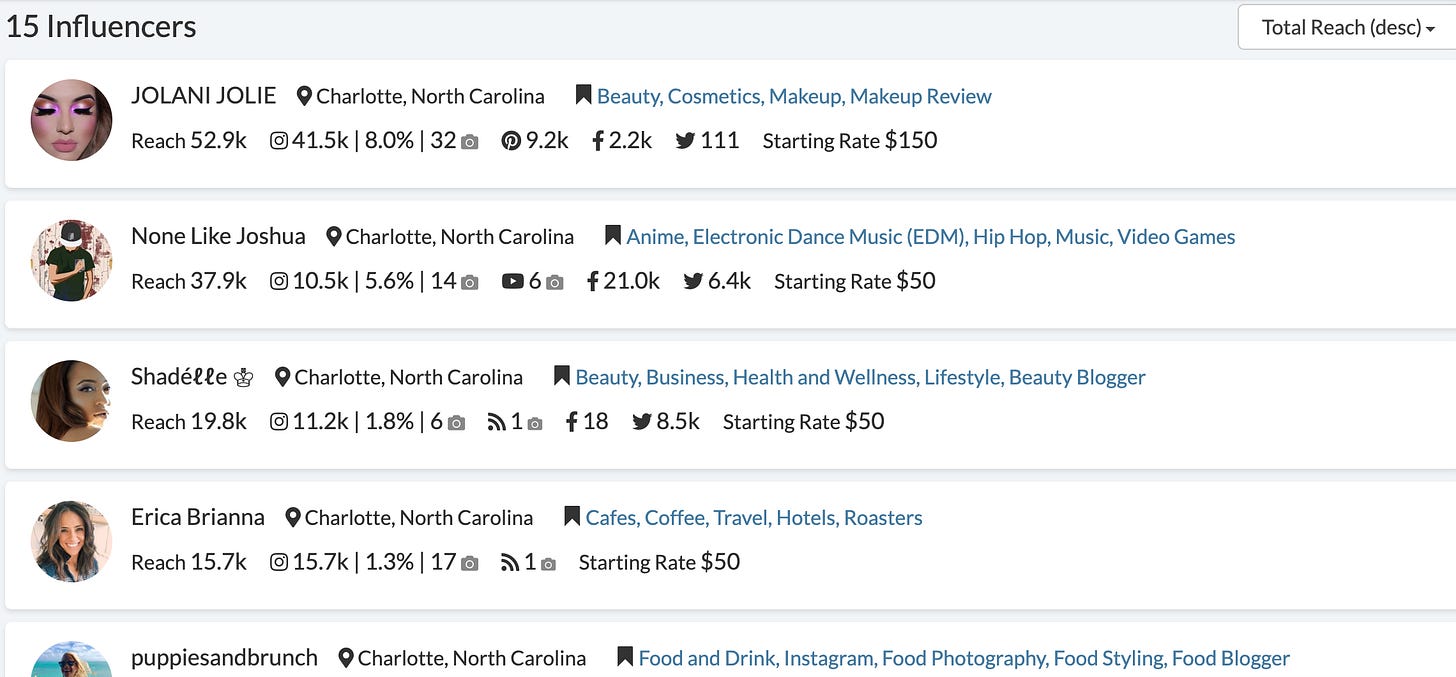This screenshot has height=677, width=1456.
Task: Click the Cafes, Coffee, Travel categories link
Action: click(x=754, y=518)
